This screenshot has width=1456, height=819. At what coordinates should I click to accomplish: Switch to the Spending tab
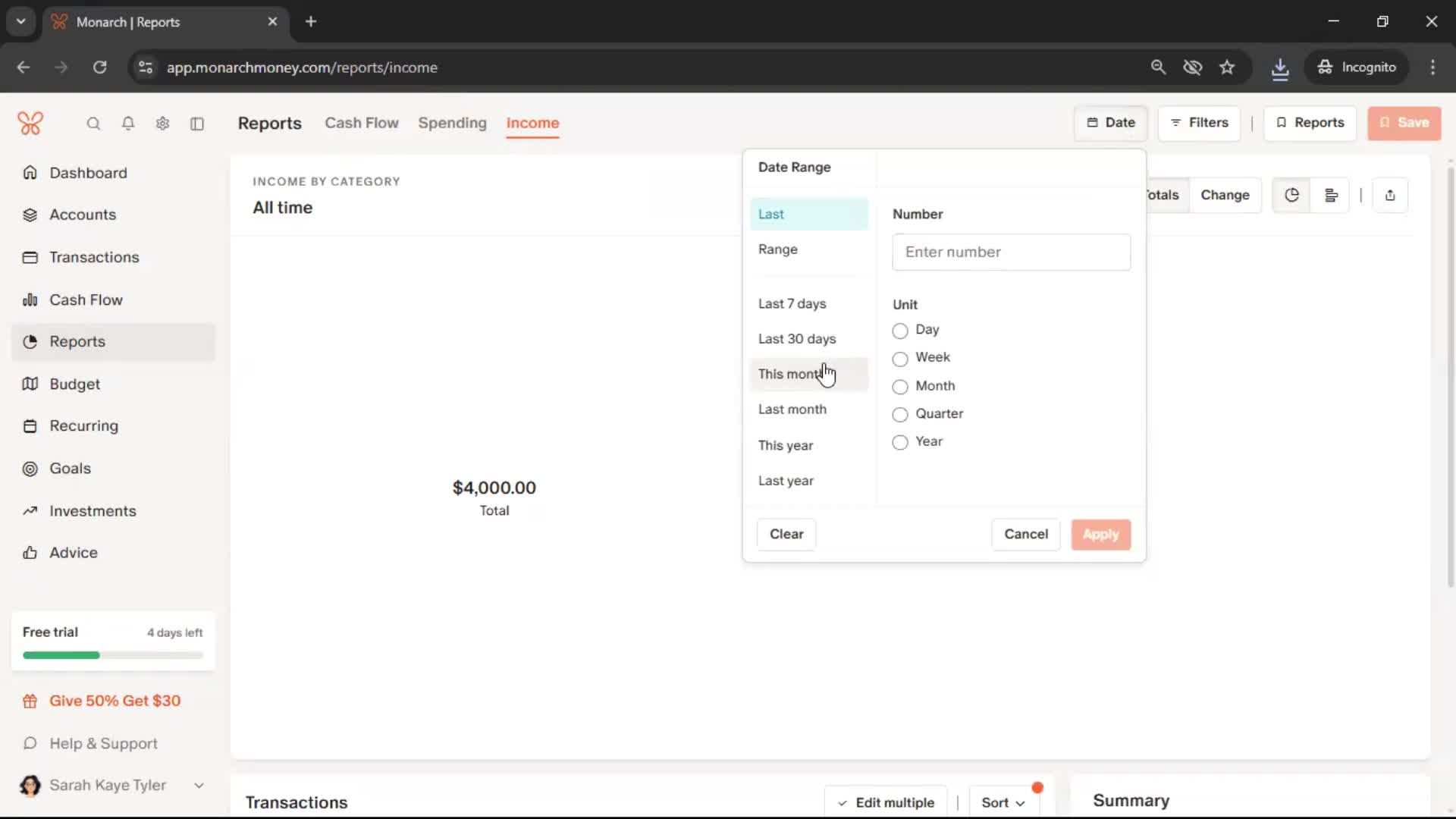[452, 123]
